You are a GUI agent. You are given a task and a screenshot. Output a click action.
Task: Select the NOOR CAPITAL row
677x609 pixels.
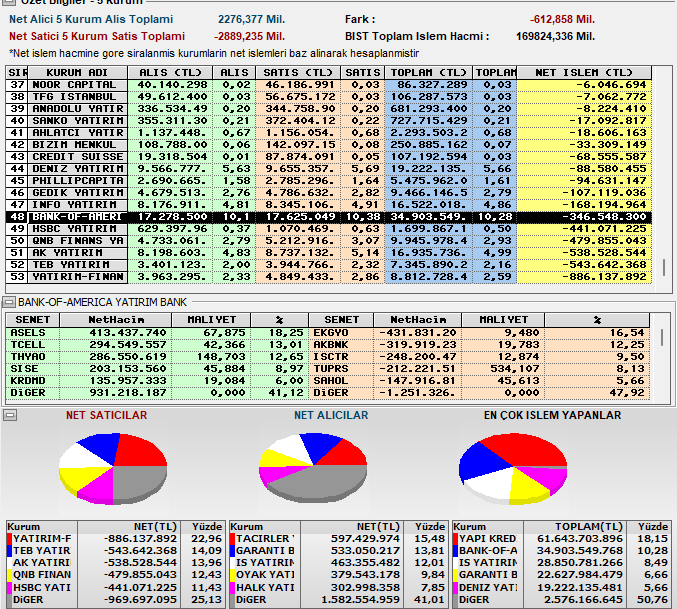coord(329,85)
